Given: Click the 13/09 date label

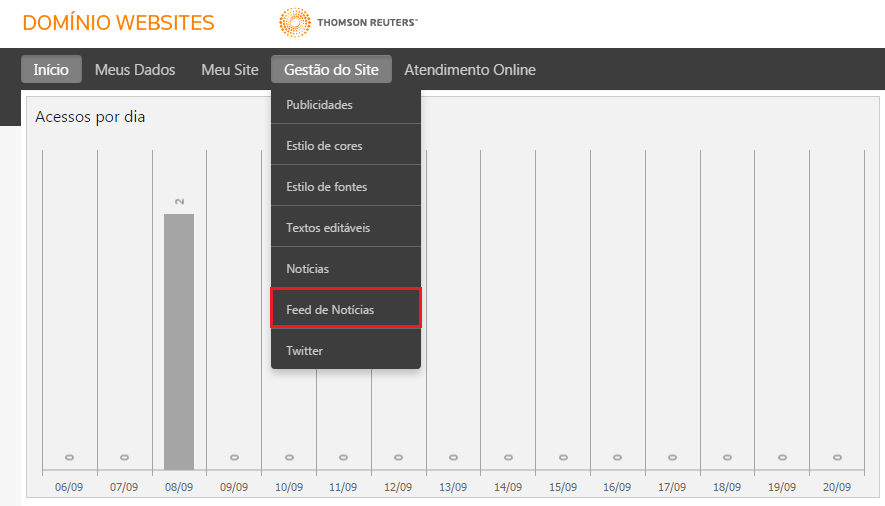Looking at the screenshot, I should (453, 487).
